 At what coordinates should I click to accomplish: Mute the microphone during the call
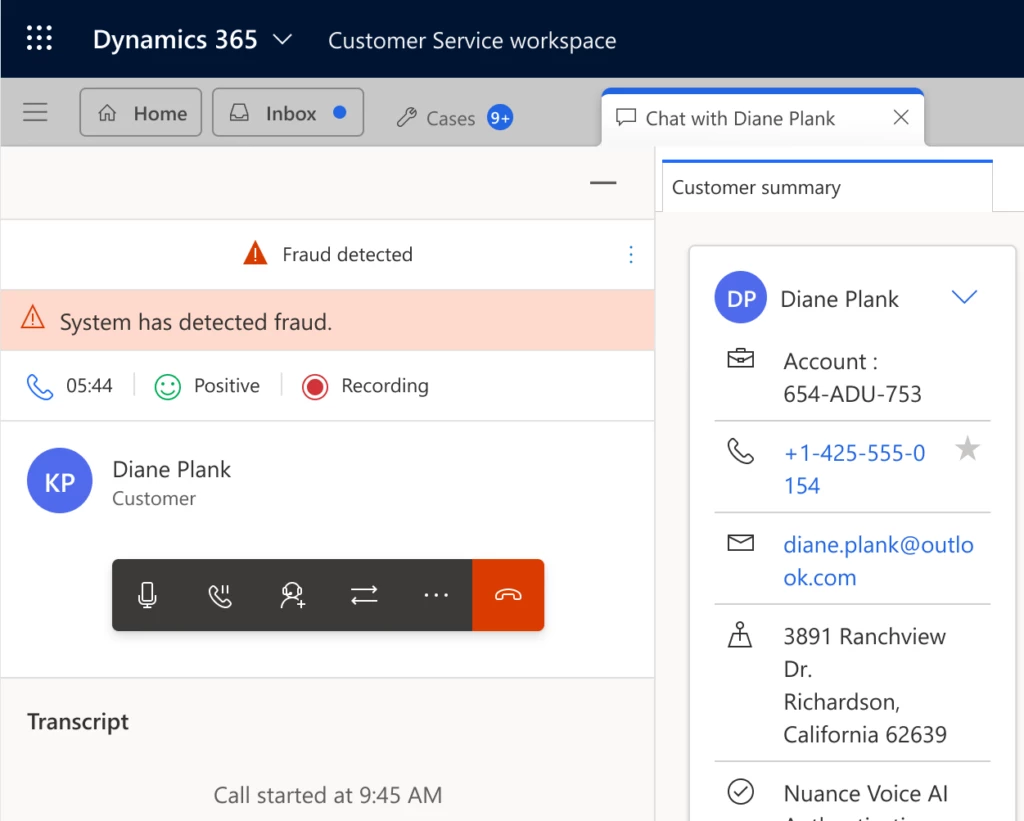pos(147,595)
